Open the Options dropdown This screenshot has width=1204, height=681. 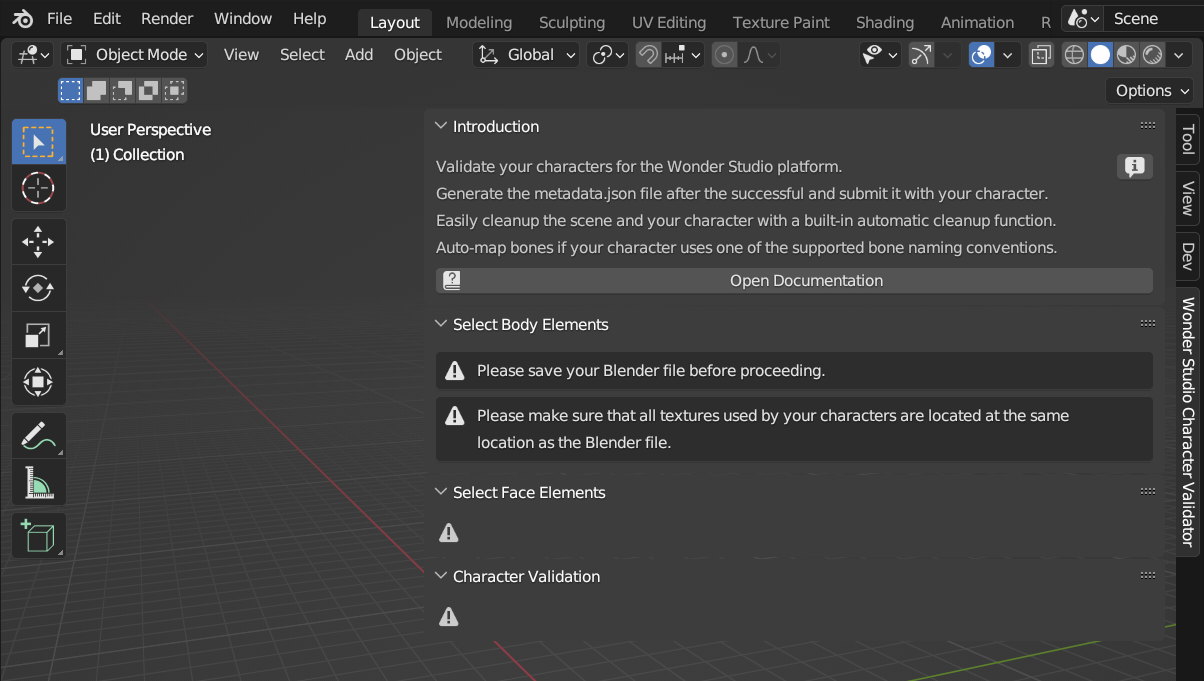tap(1149, 91)
